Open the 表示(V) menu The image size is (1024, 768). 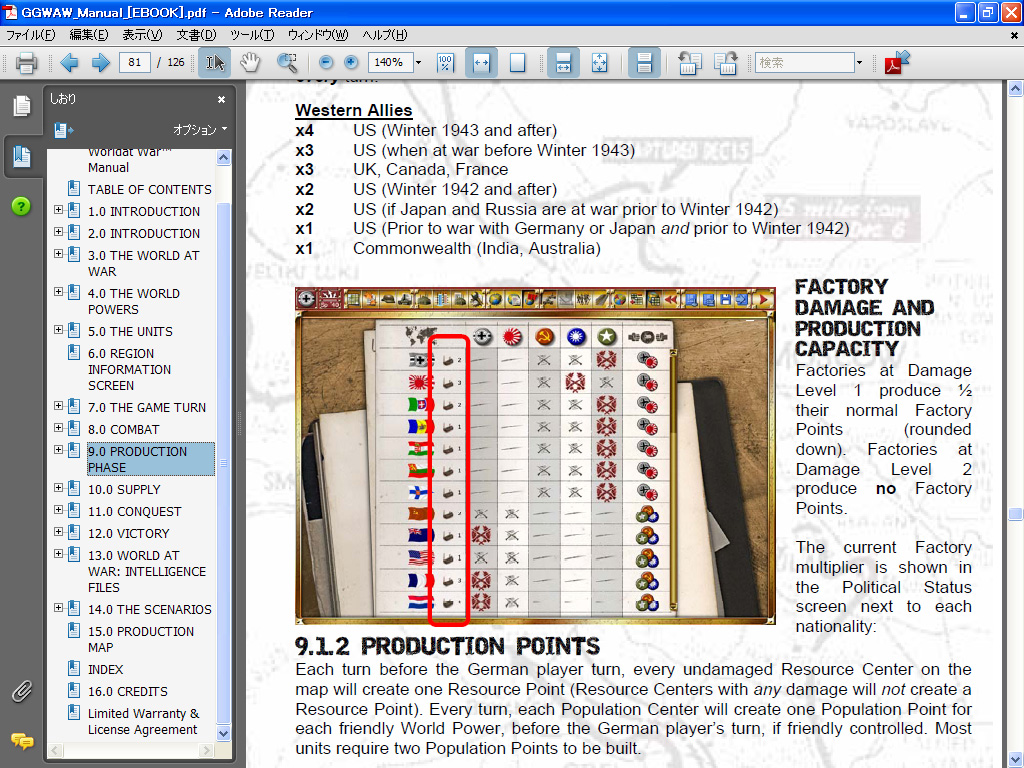tap(142, 35)
